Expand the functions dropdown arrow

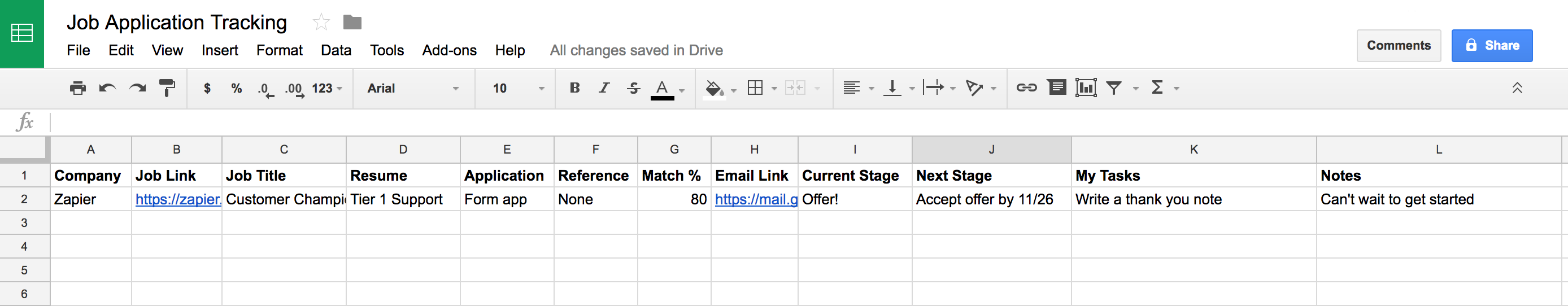coord(1177,89)
